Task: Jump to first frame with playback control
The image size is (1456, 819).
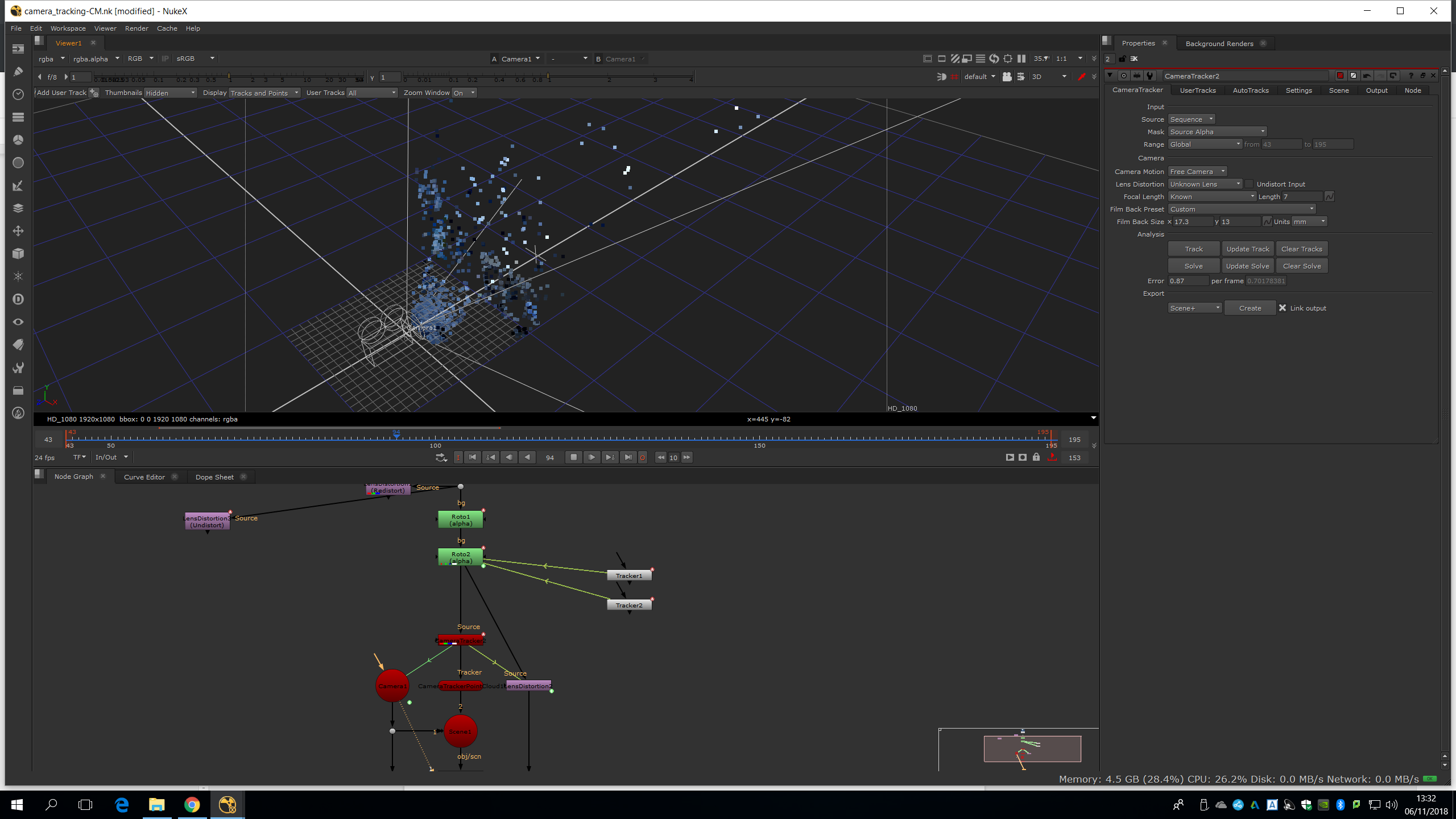Action: [472, 457]
